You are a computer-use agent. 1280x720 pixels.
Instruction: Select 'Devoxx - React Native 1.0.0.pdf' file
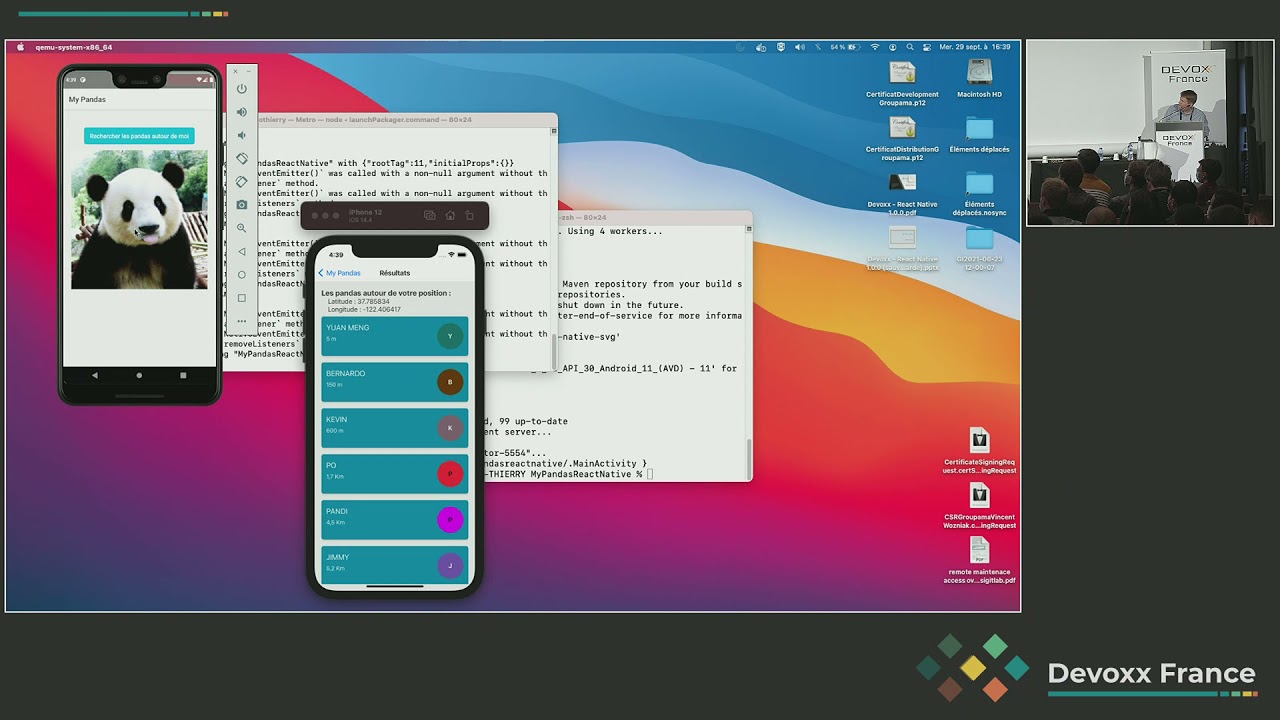point(902,194)
